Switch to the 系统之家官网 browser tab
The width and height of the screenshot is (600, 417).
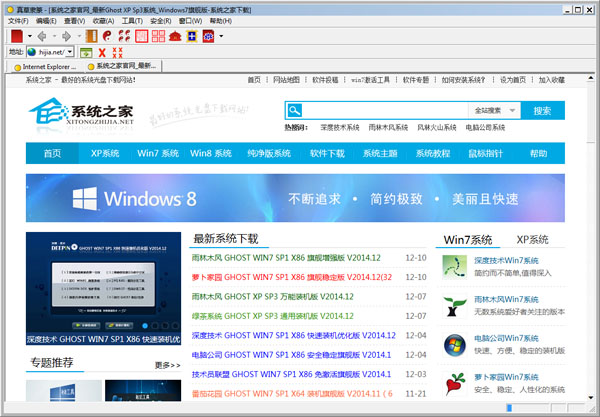click(x=122, y=66)
